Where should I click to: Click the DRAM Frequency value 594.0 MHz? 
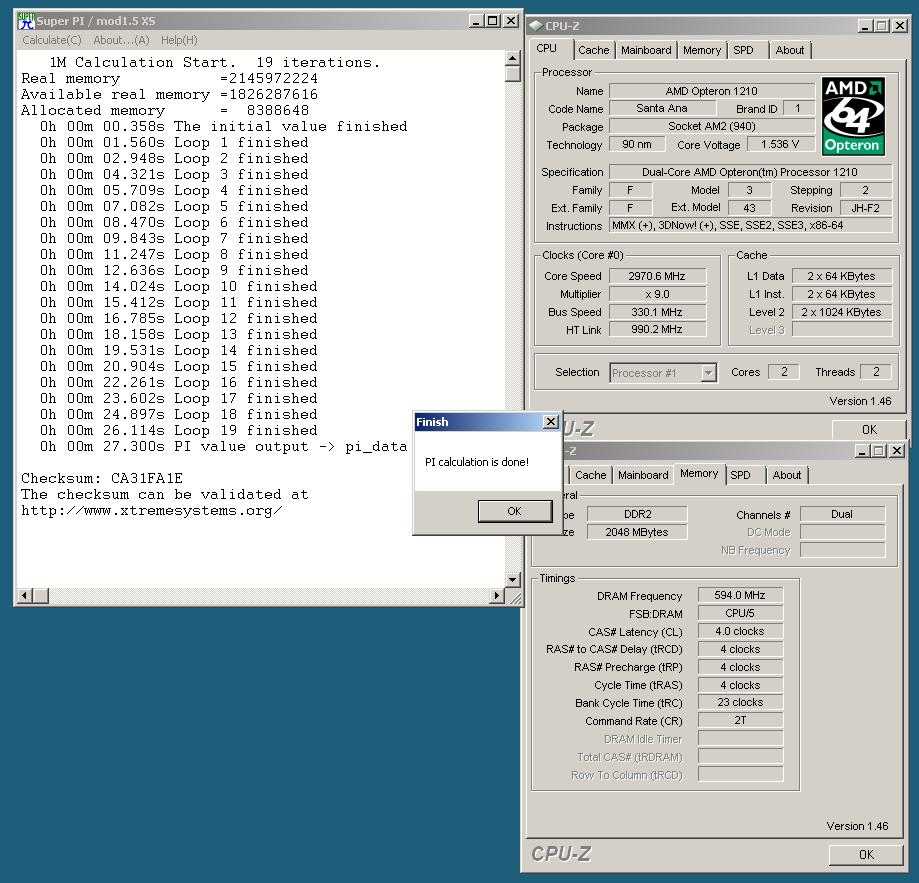pos(740,595)
